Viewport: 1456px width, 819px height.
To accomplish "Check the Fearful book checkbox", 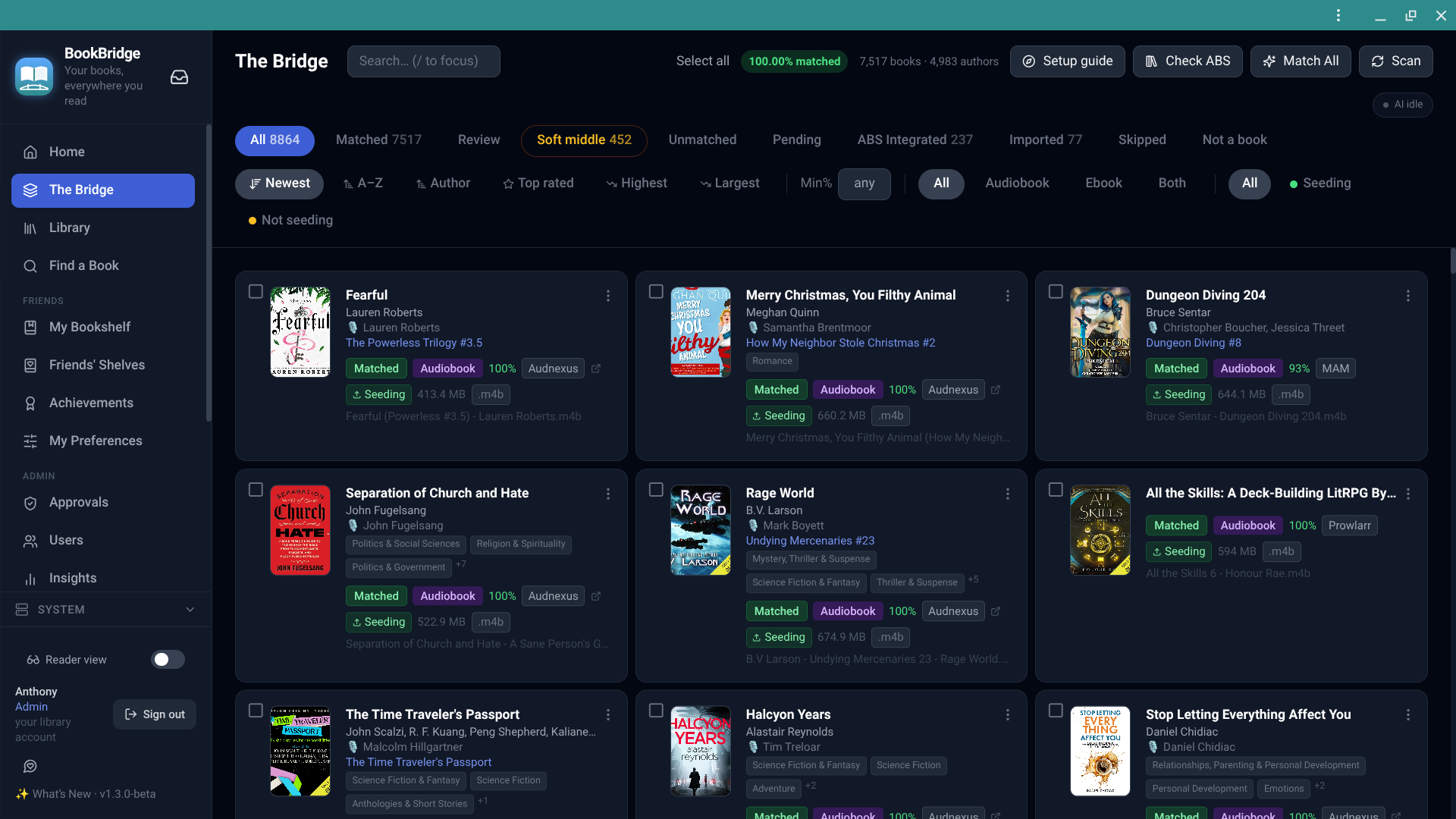I will [256, 292].
